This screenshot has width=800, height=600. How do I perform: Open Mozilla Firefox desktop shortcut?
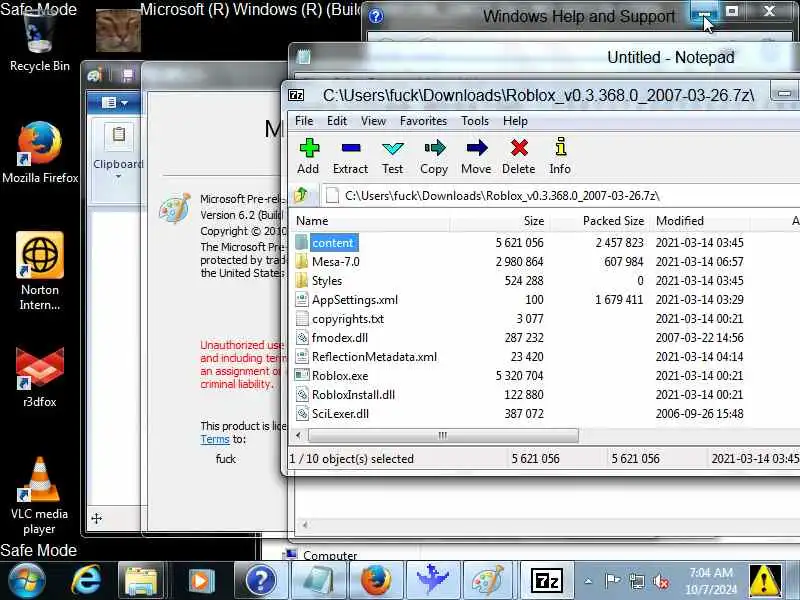pos(40,152)
